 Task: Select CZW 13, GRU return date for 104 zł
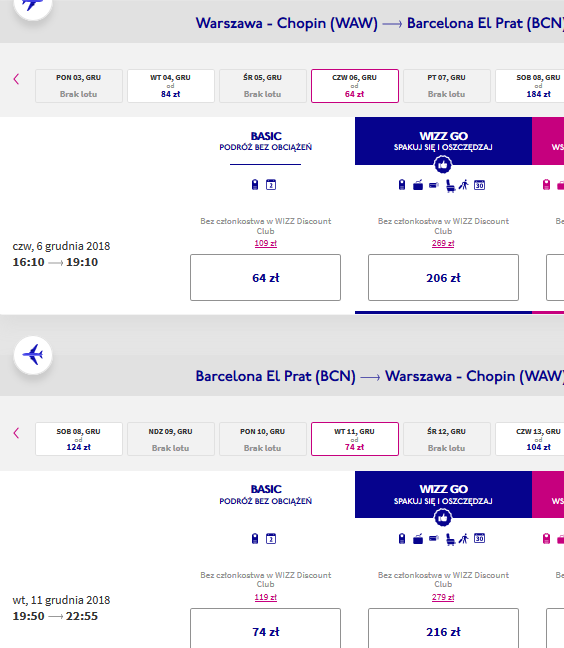(530, 439)
